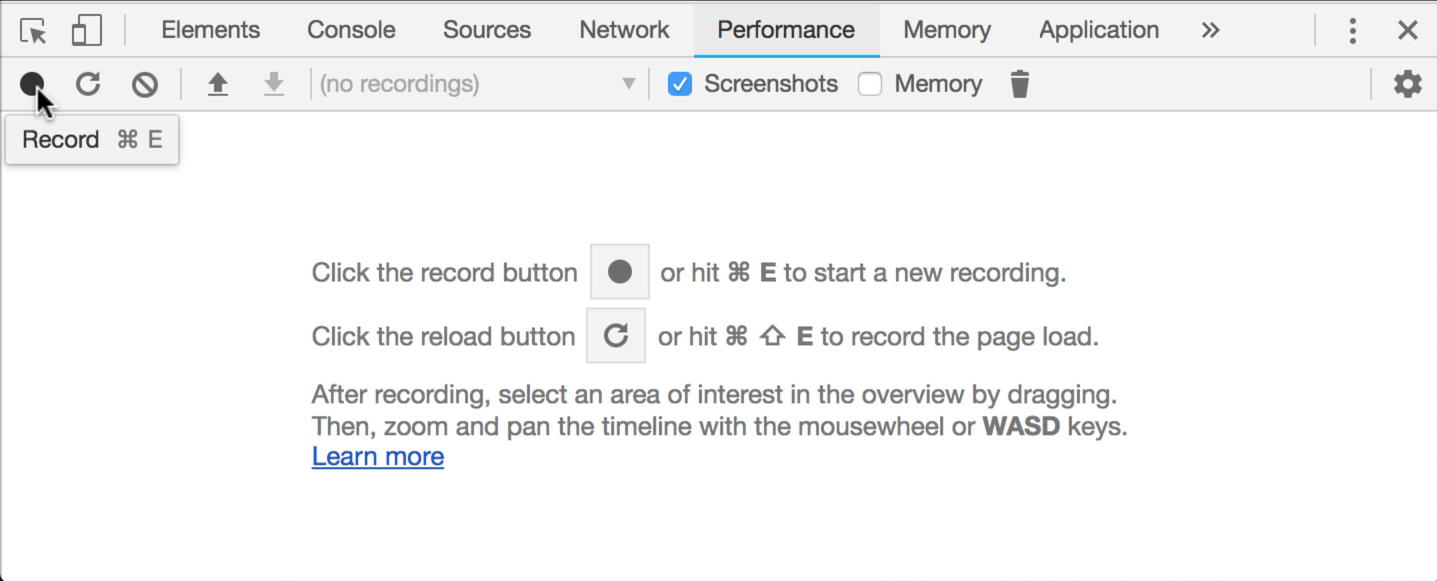Open the DevTools customize menu

point(1351,29)
